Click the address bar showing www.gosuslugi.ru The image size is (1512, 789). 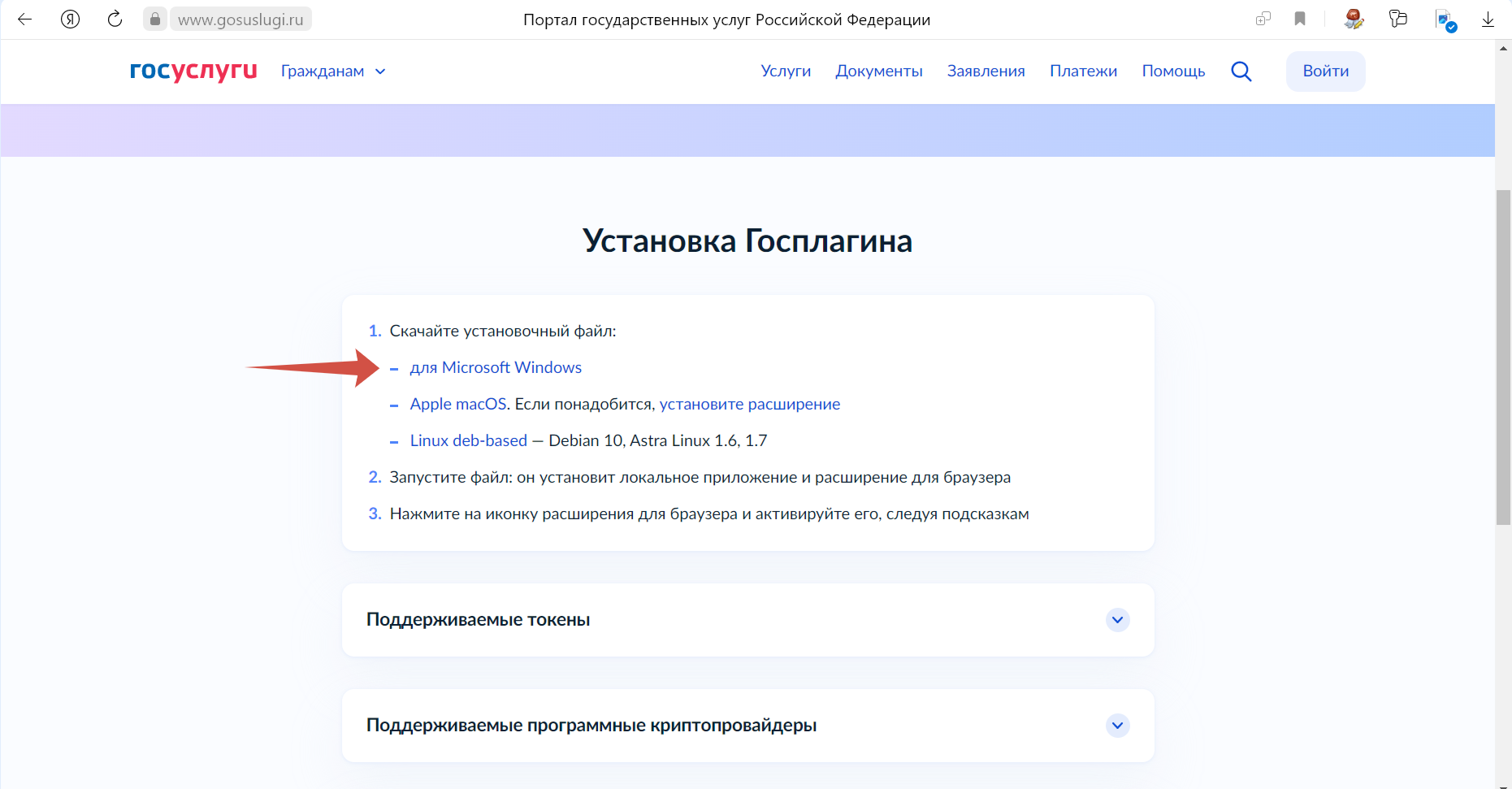click(240, 20)
